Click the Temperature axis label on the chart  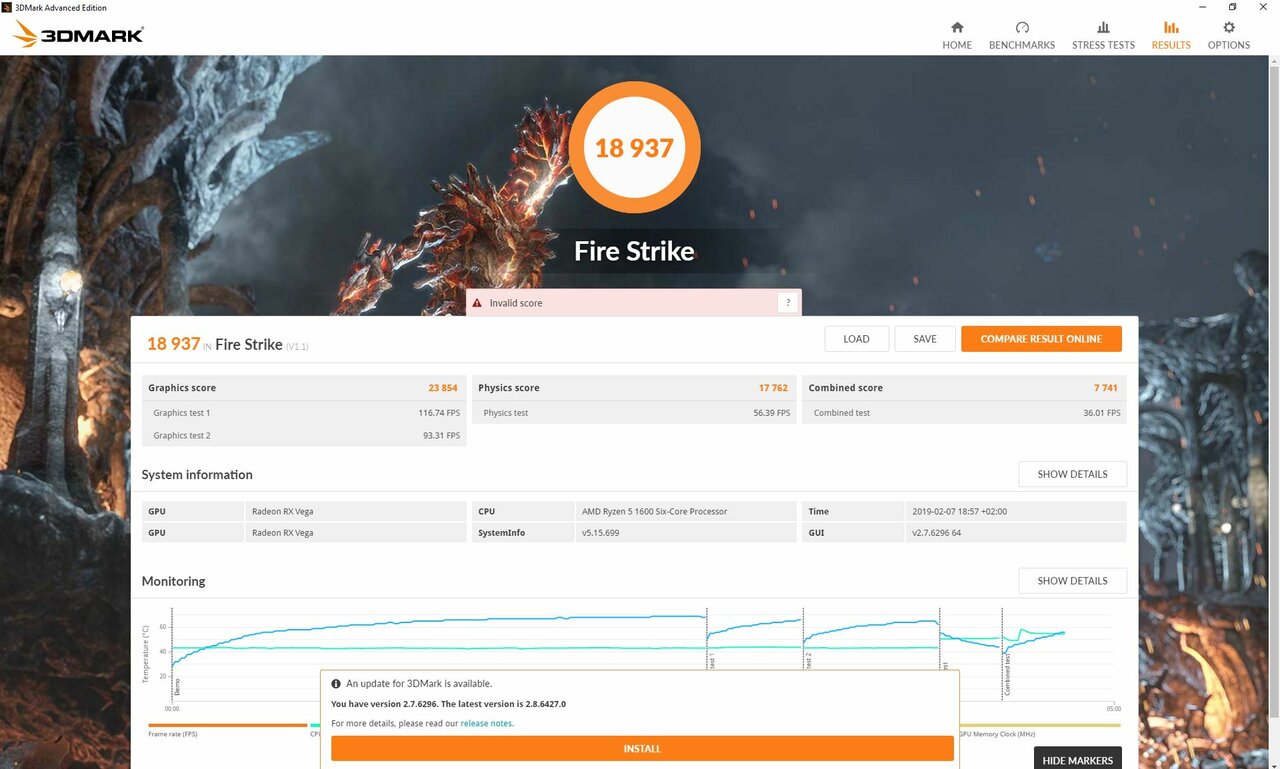(146, 654)
